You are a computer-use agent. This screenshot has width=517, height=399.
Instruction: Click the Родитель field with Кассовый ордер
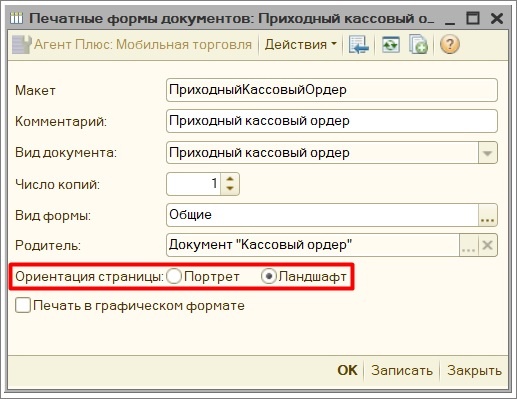313,246
